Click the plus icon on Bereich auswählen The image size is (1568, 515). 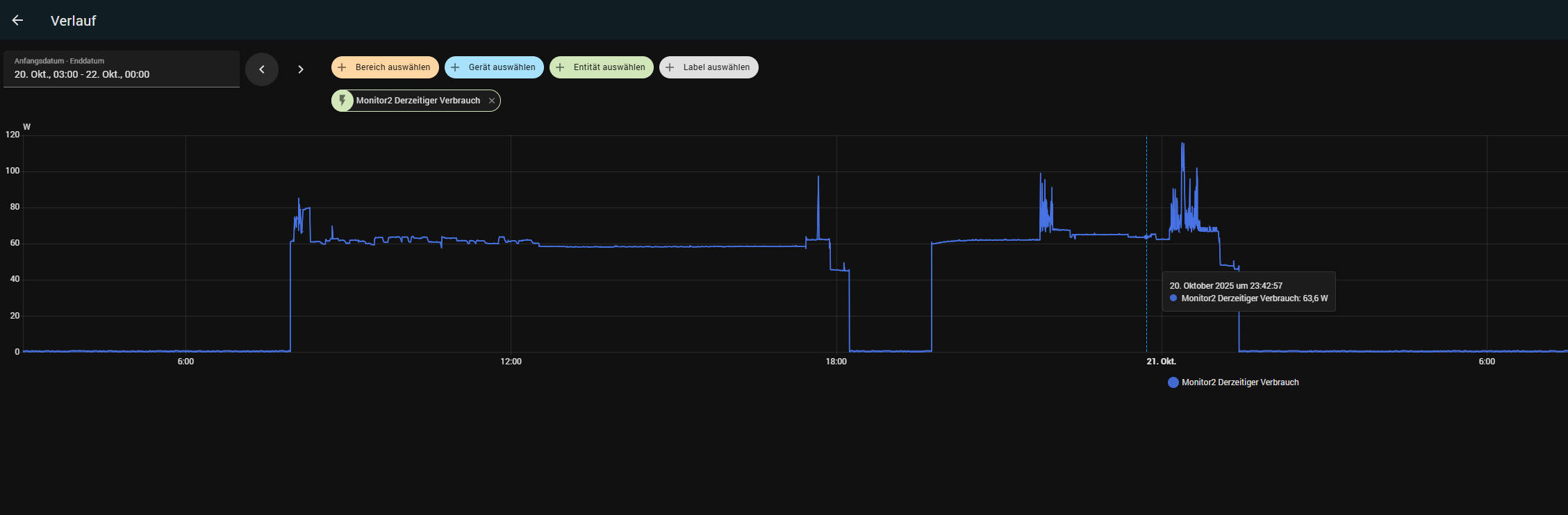[342, 67]
